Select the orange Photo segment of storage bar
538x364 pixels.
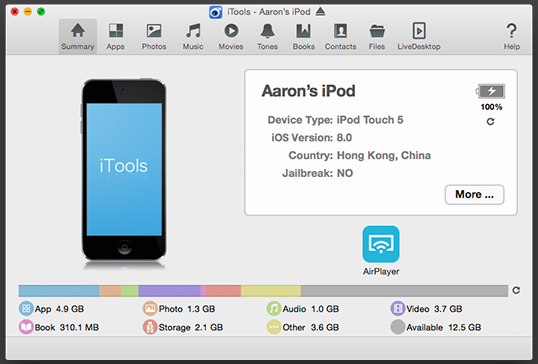click(110, 291)
